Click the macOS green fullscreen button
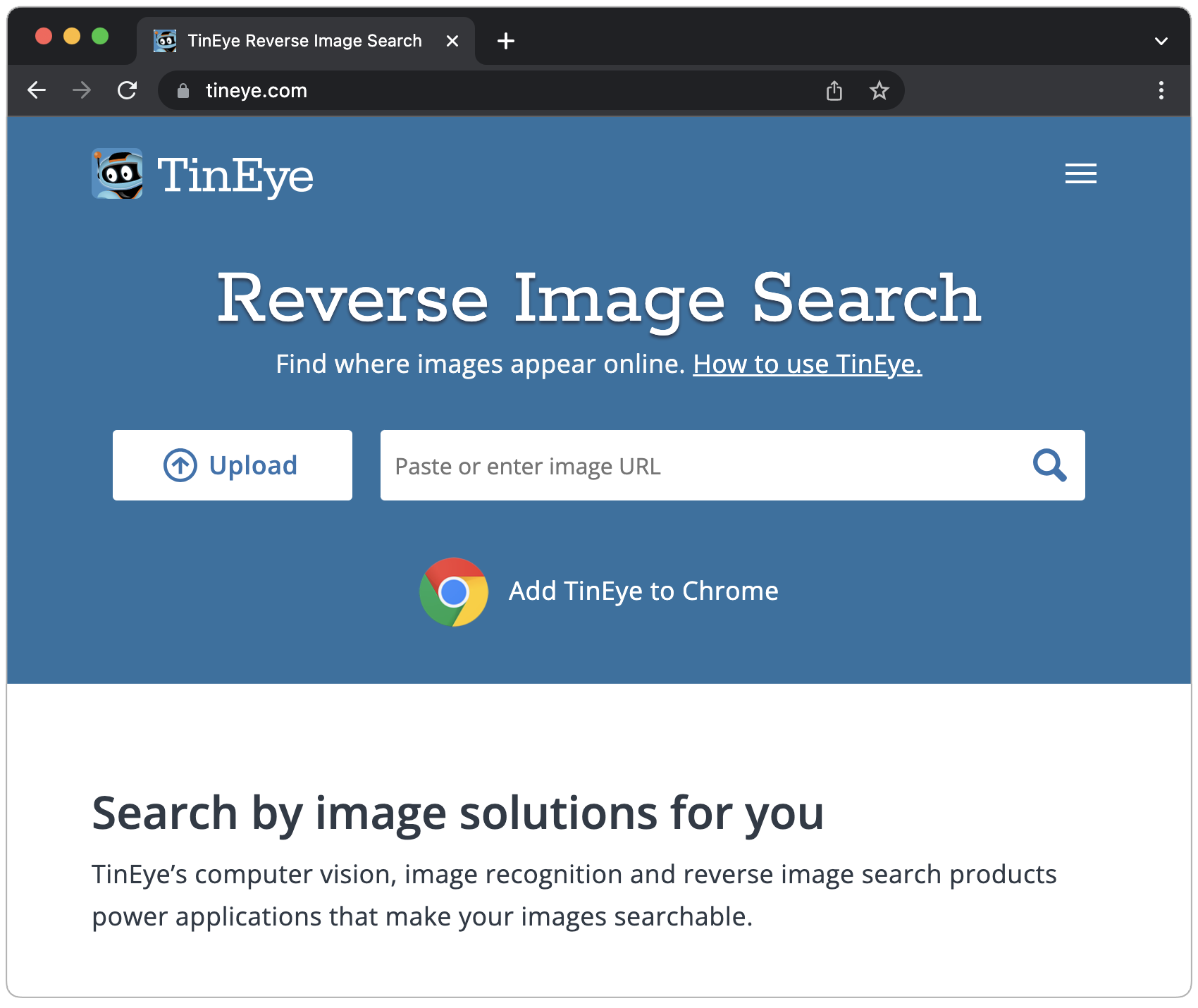The height and width of the screenshot is (1008, 1198). coord(100,36)
